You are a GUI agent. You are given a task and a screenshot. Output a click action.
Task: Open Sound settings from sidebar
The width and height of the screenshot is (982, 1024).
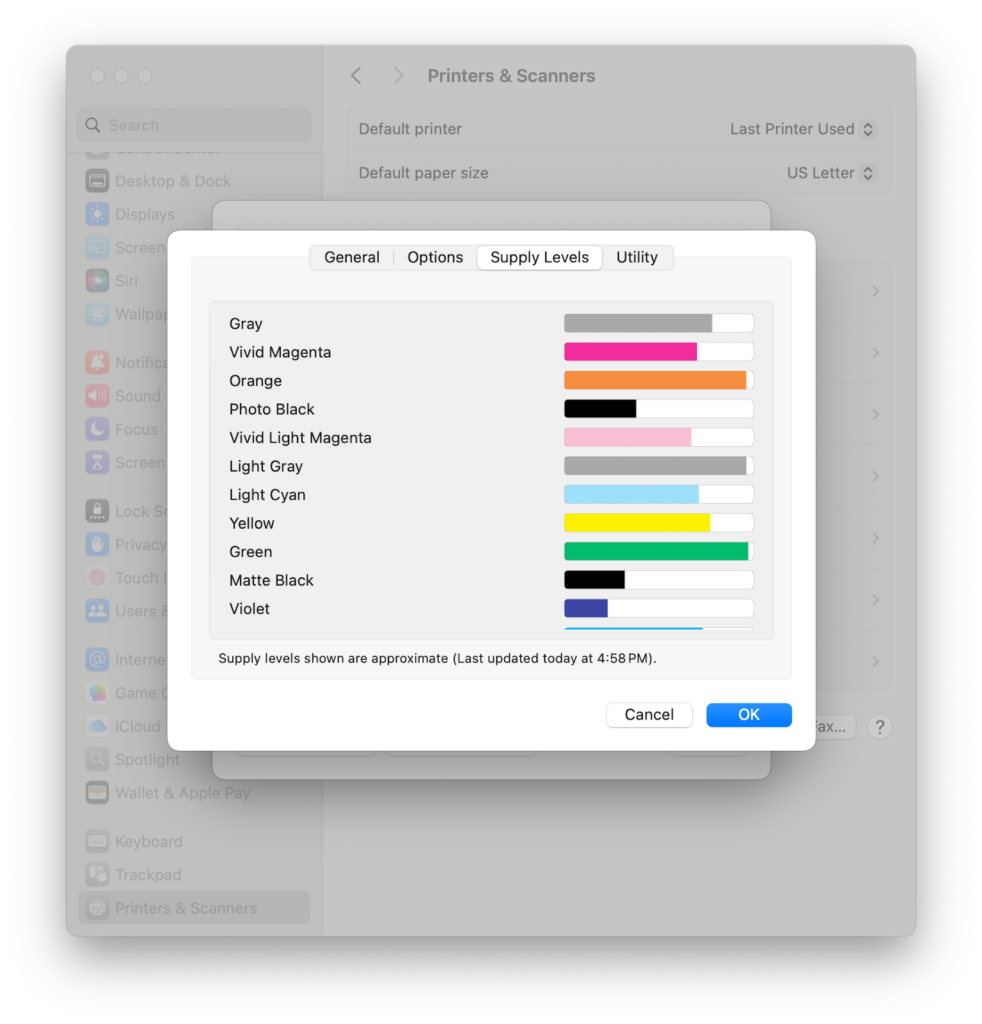tap(96, 396)
